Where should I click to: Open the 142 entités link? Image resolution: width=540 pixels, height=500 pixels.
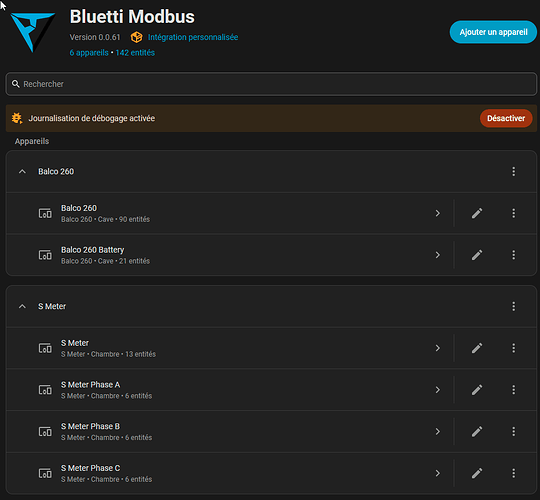(x=135, y=53)
